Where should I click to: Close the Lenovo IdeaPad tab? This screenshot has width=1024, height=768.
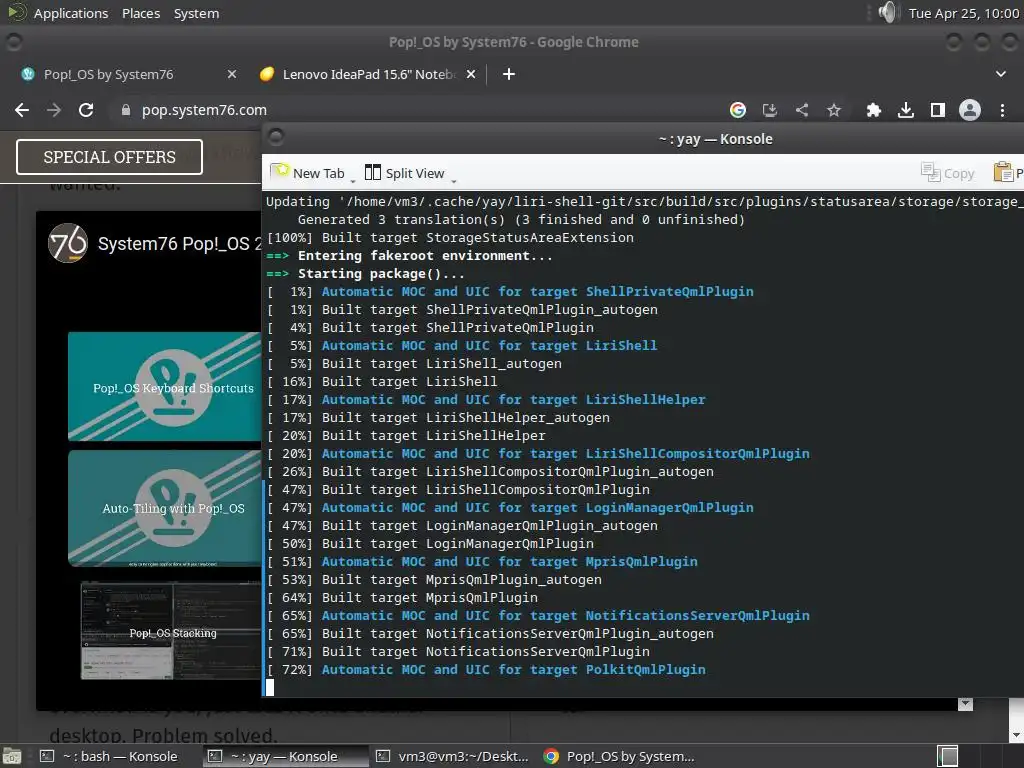click(471, 74)
